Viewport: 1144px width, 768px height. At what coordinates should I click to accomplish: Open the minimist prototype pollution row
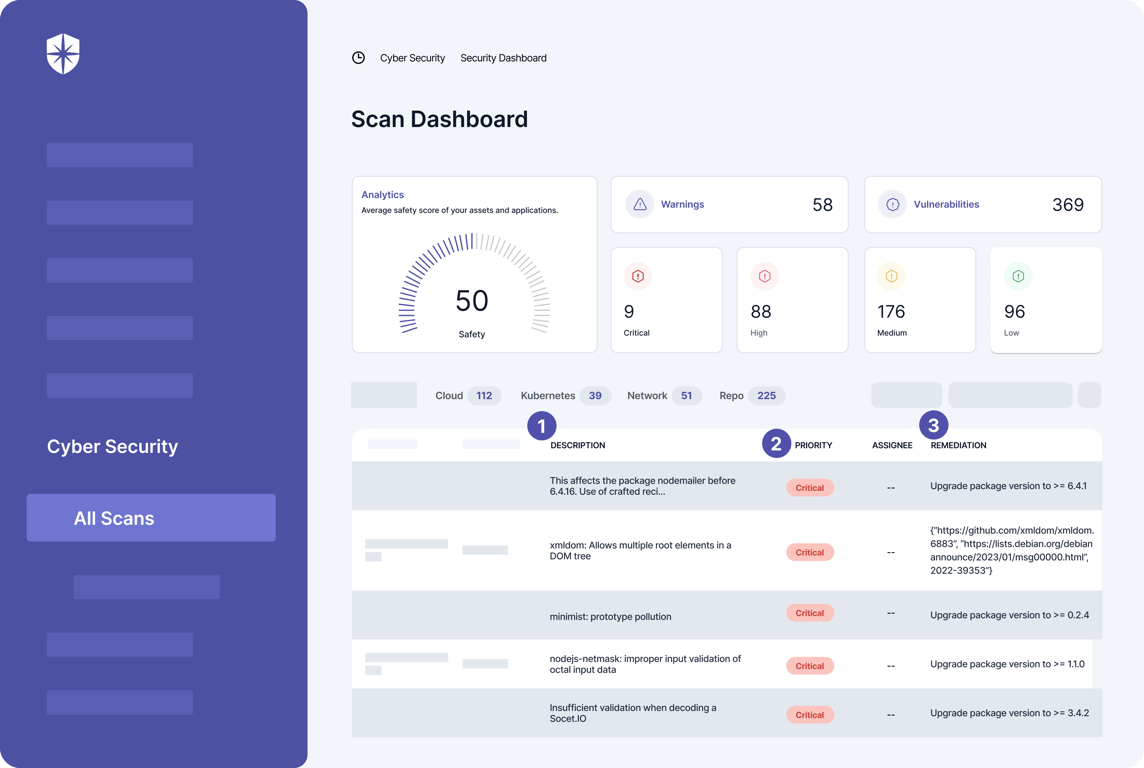point(727,616)
